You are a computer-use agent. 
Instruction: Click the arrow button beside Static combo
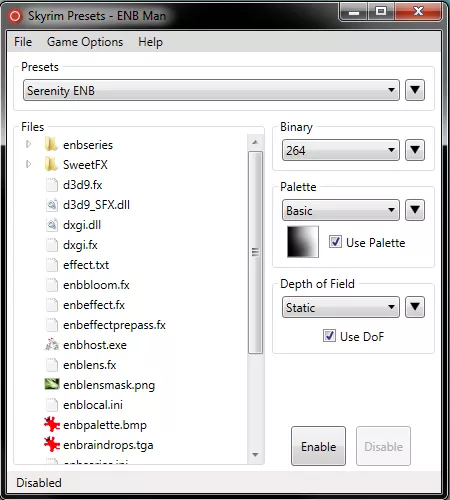point(415,307)
